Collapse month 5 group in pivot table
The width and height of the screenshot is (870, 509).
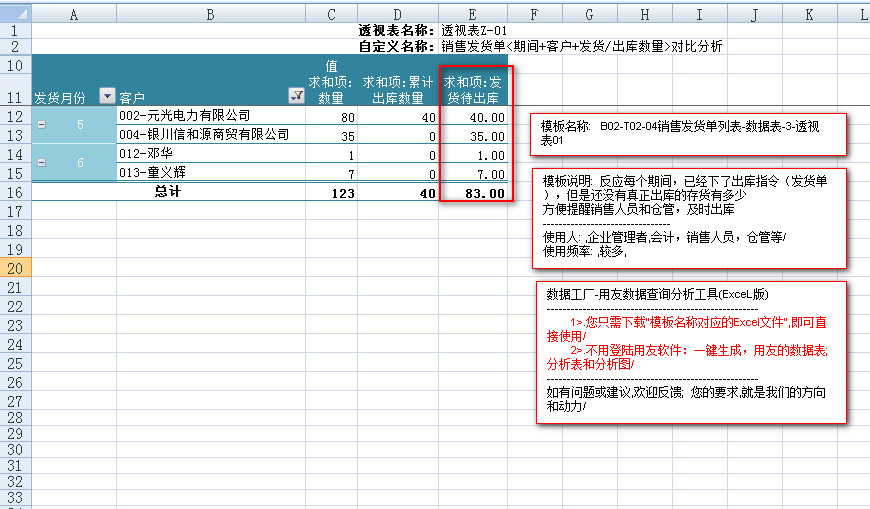[x=41, y=124]
